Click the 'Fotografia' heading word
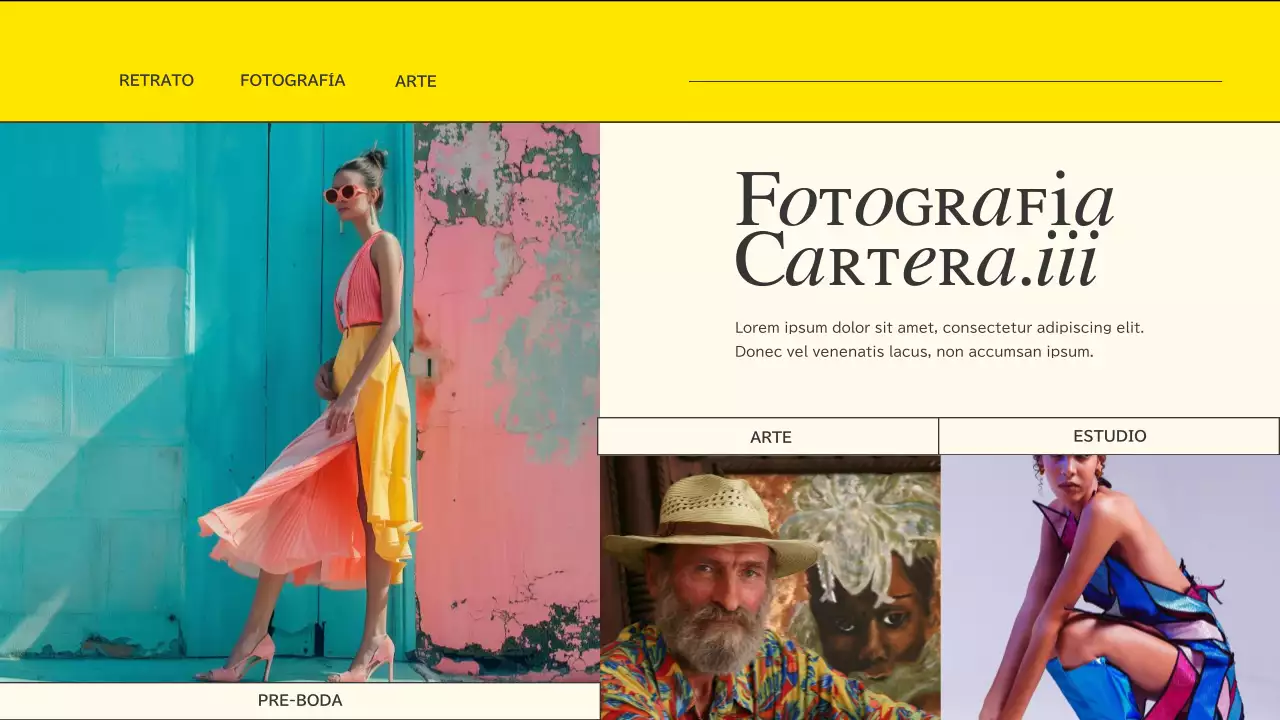 click(924, 201)
